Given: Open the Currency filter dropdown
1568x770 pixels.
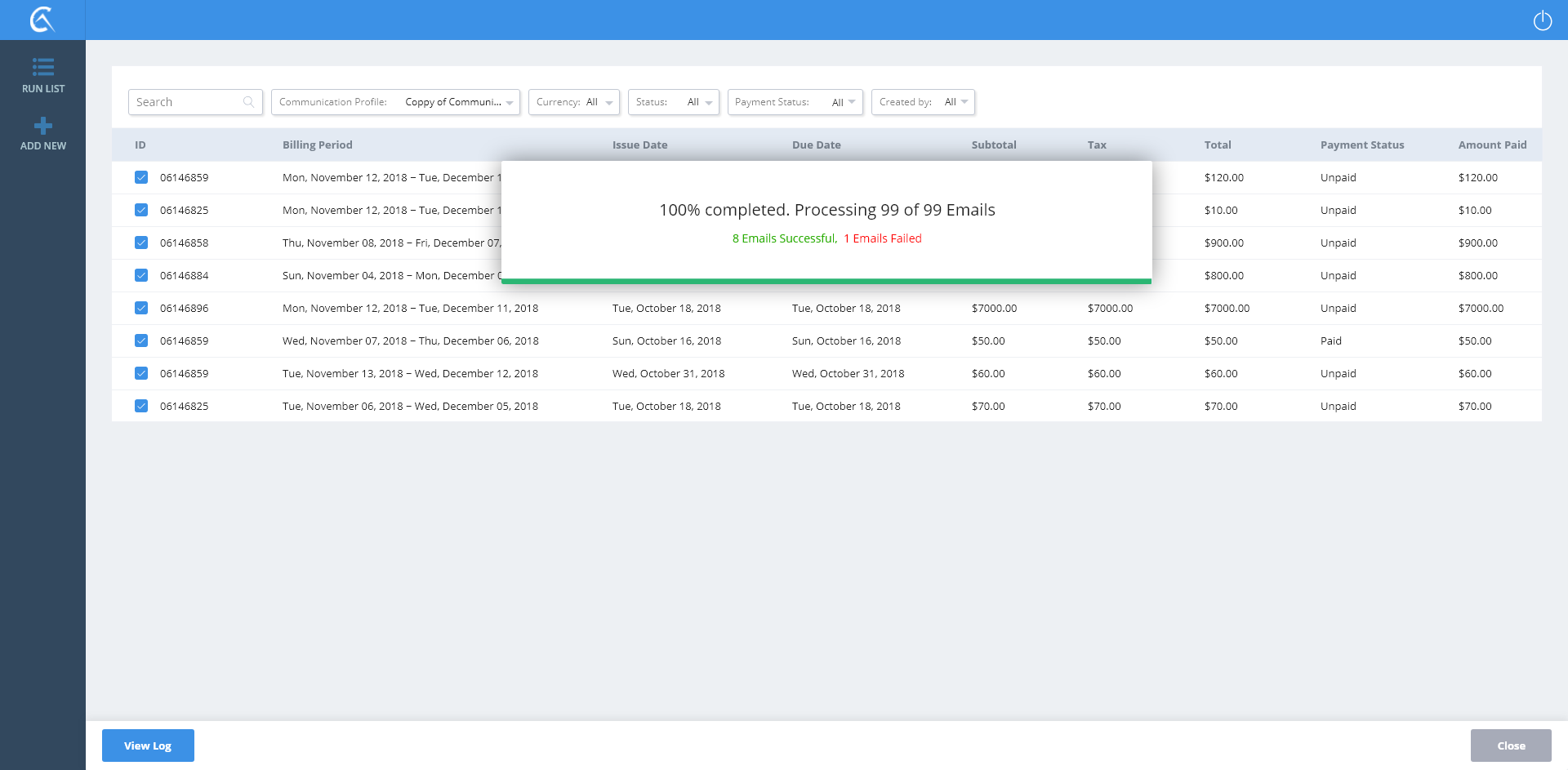Looking at the screenshot, I should point(573,102).
